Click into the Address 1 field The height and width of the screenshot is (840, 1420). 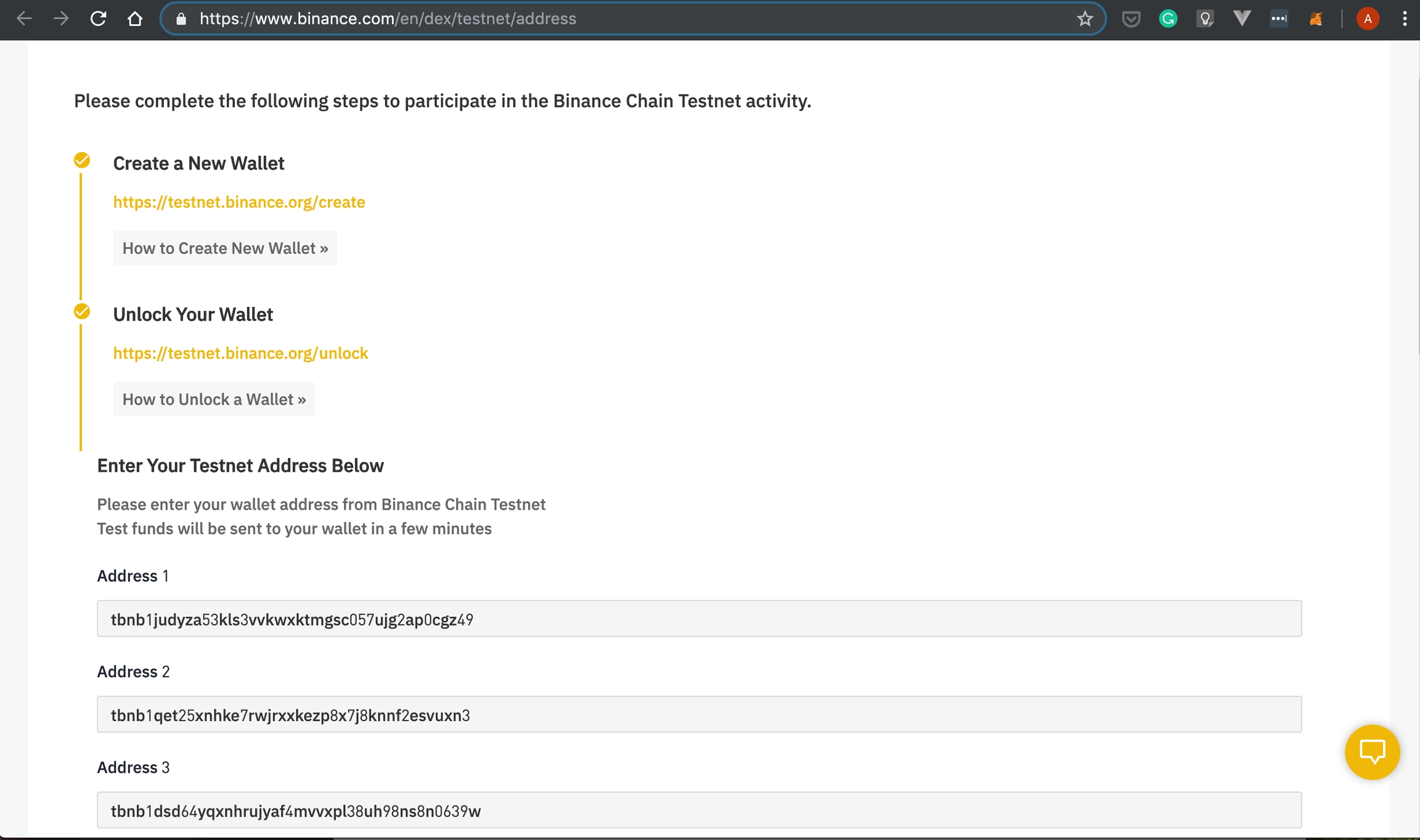pyautogui.click(x=699, y=619)
